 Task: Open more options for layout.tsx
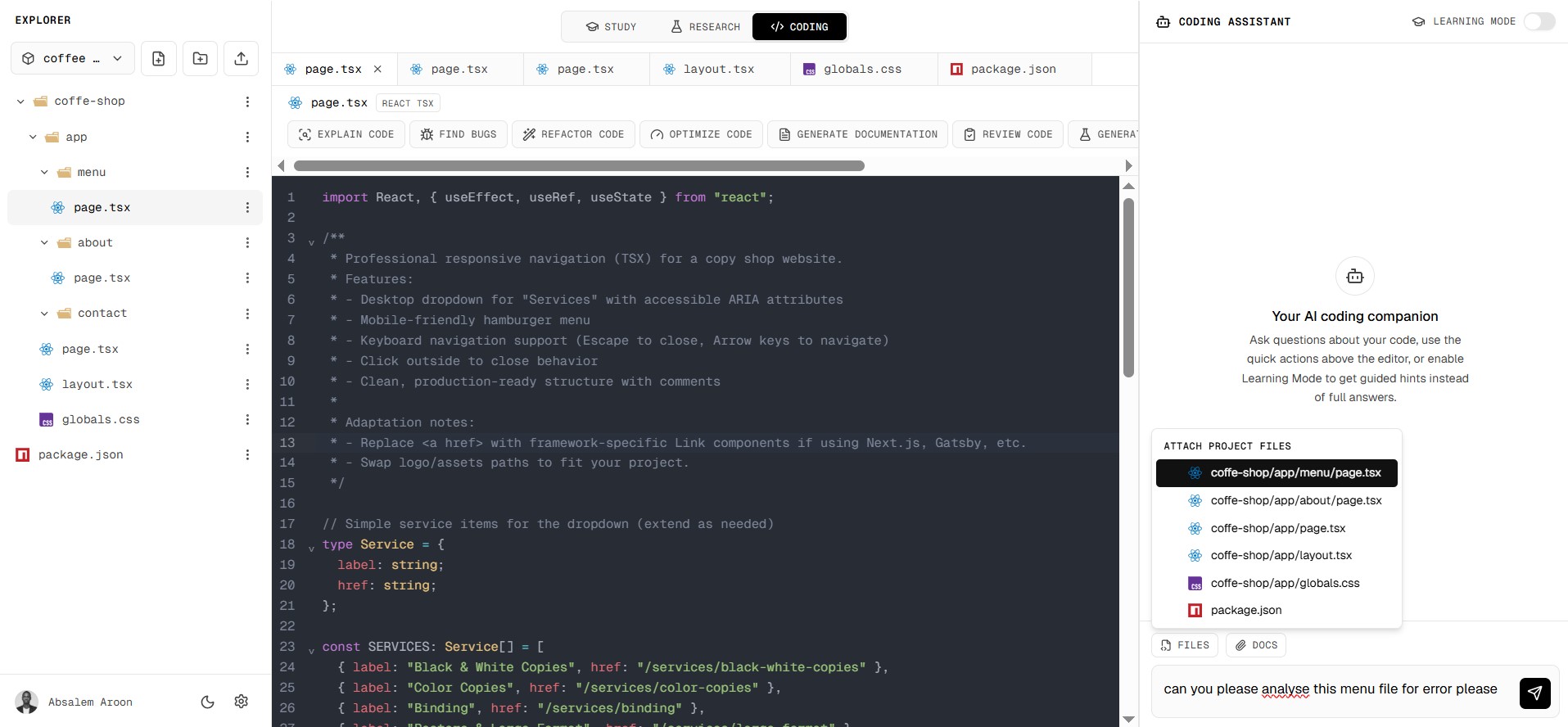pyautogui.click(x=247, y=384)
